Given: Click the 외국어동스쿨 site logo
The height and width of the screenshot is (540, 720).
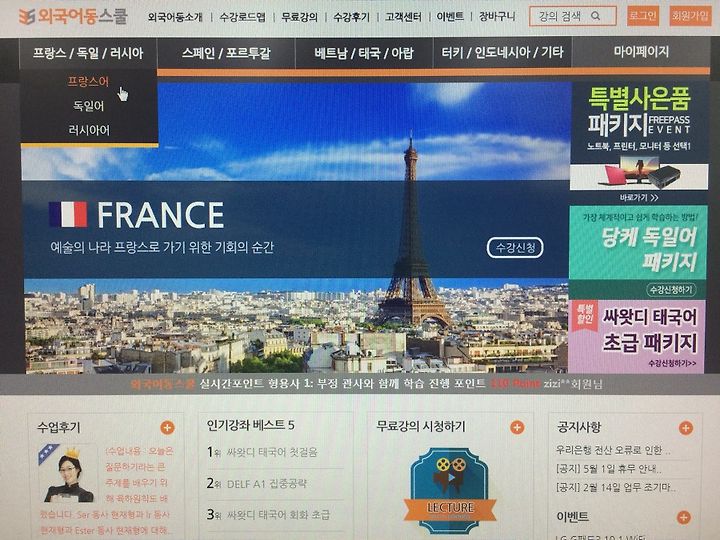Looking at the screenshot, I should [x=73, y=16].
